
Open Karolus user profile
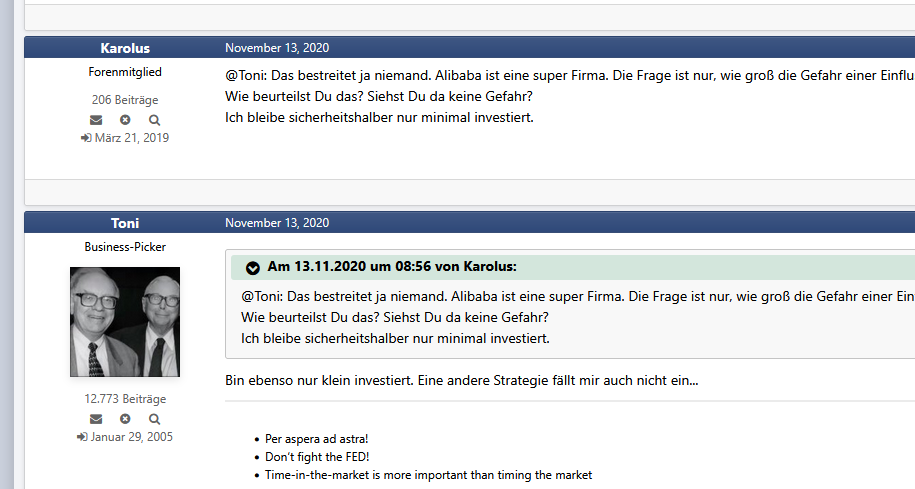click(125, 48)
